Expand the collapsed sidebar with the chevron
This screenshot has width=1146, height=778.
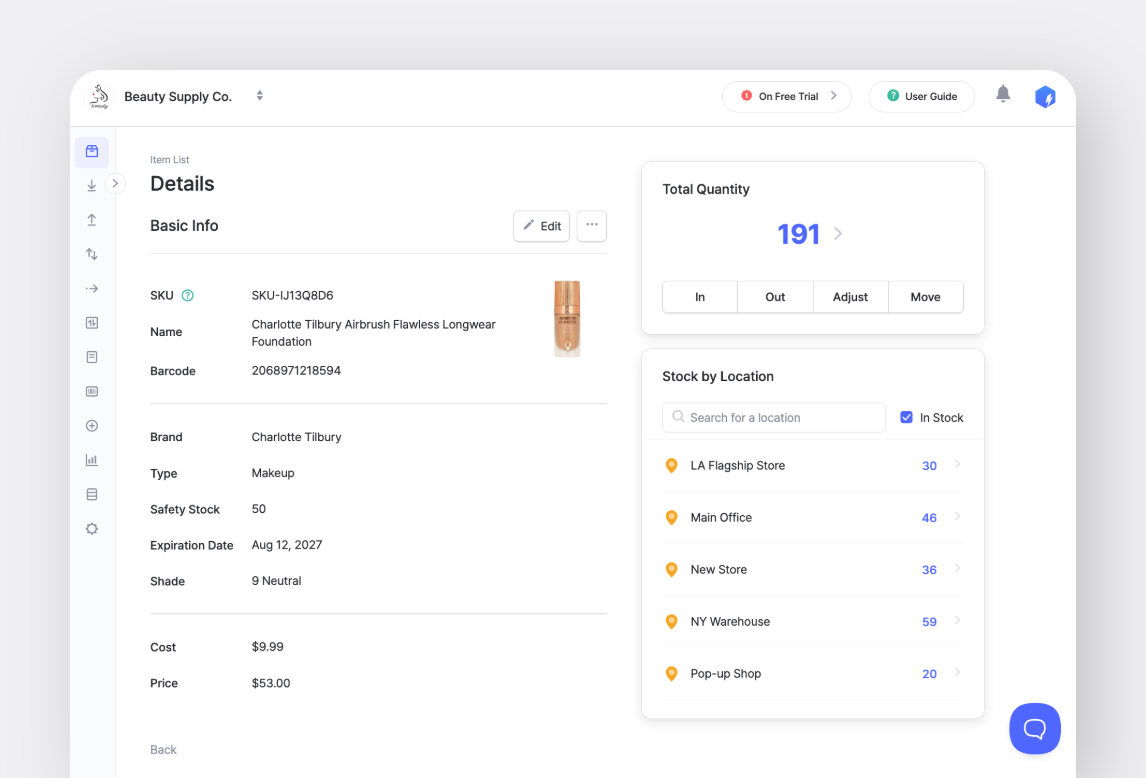pyautogui.click(x=115, y=183)
